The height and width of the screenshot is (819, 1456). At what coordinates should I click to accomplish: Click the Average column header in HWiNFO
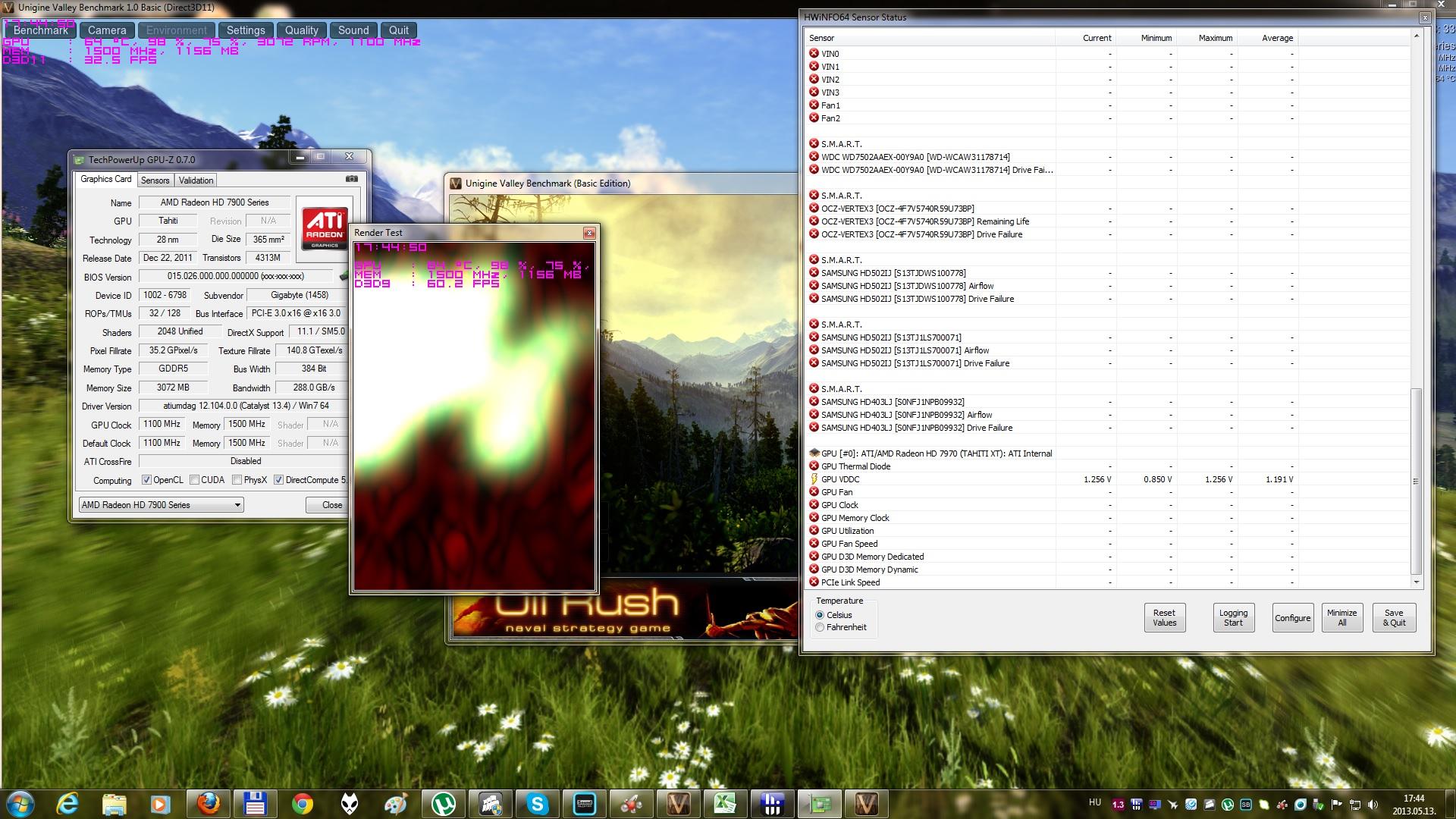click(1268, 38)
